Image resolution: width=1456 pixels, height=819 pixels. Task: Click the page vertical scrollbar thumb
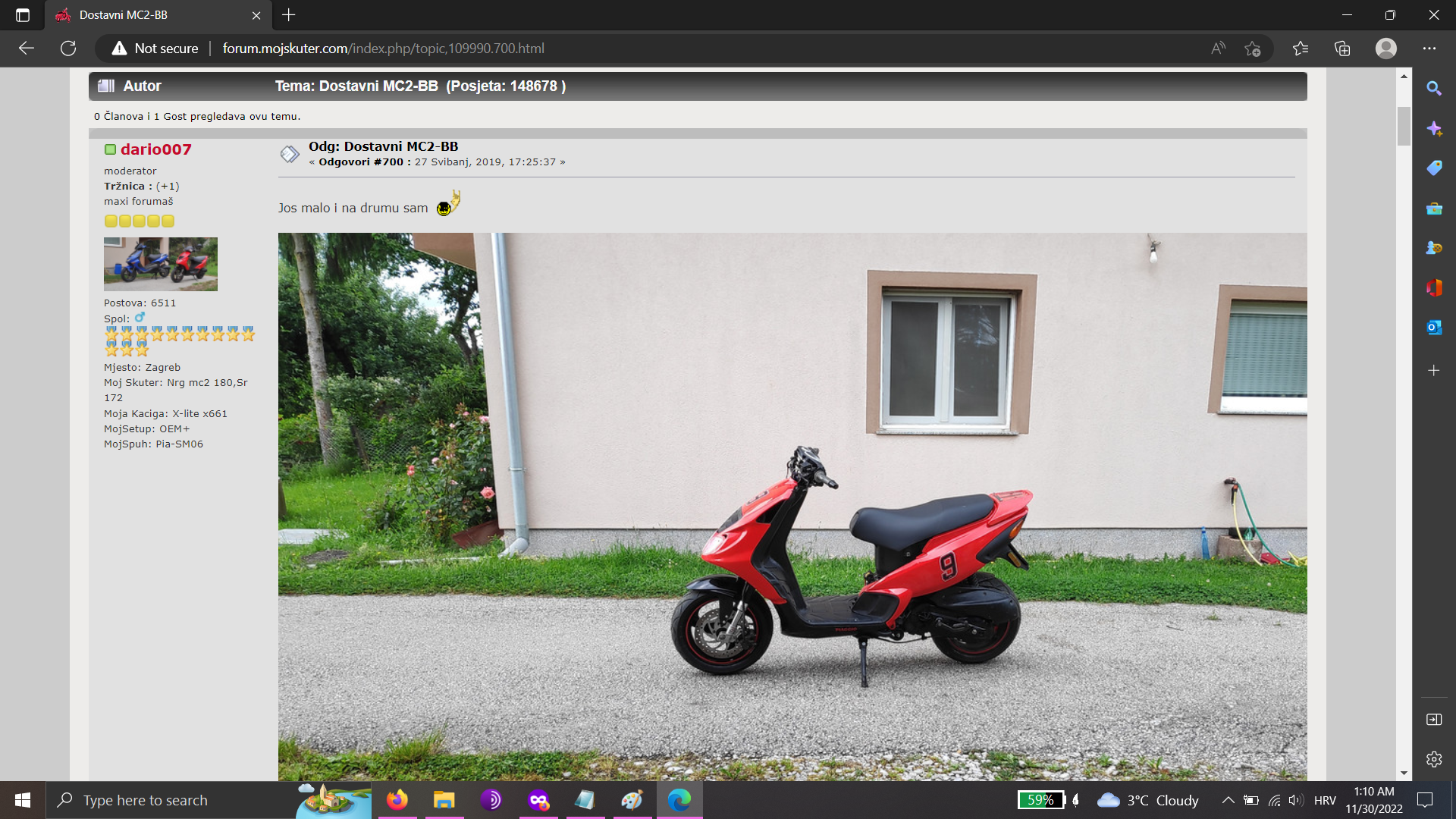[1404, 126]
